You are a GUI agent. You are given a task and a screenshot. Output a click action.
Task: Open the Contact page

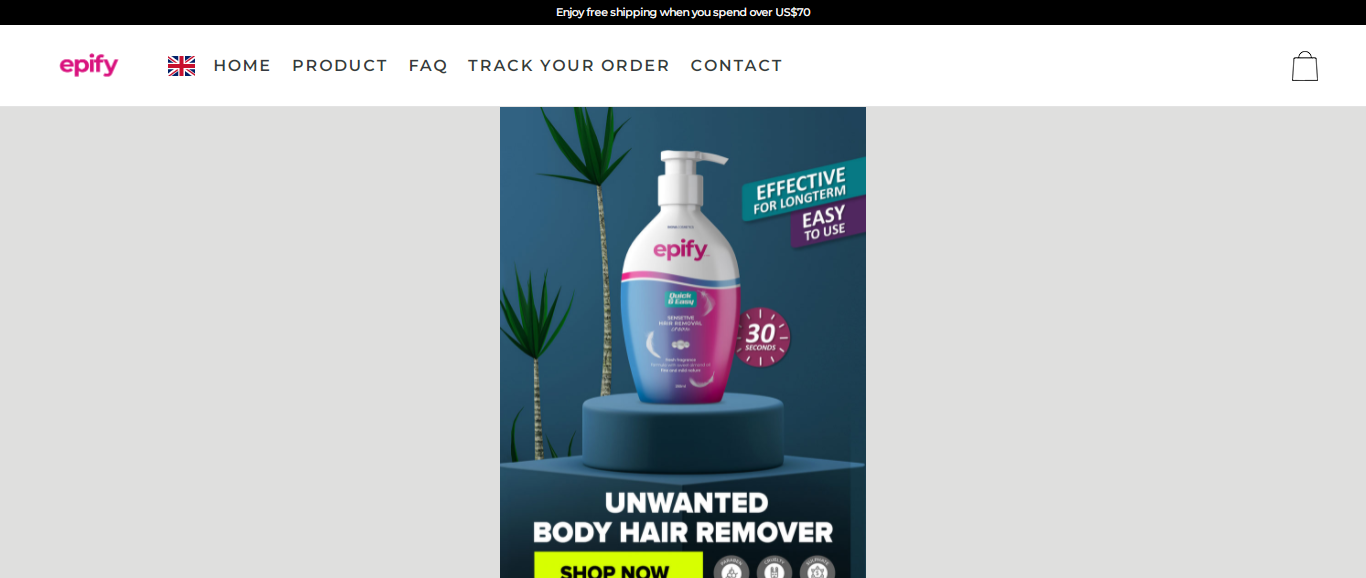pyautogui.click(x=737, y=66)
